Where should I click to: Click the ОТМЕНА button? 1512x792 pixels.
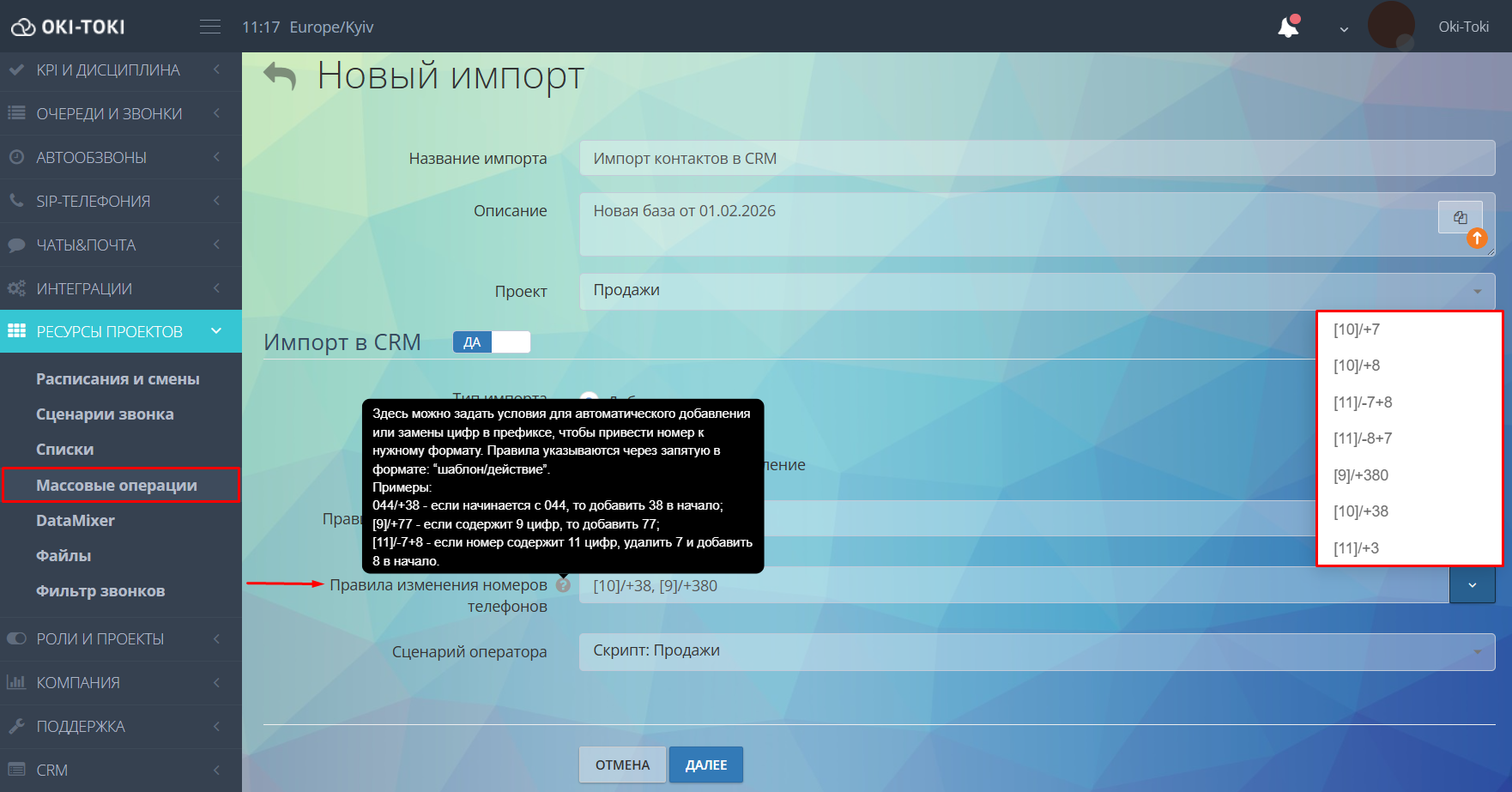pos(621,764)
